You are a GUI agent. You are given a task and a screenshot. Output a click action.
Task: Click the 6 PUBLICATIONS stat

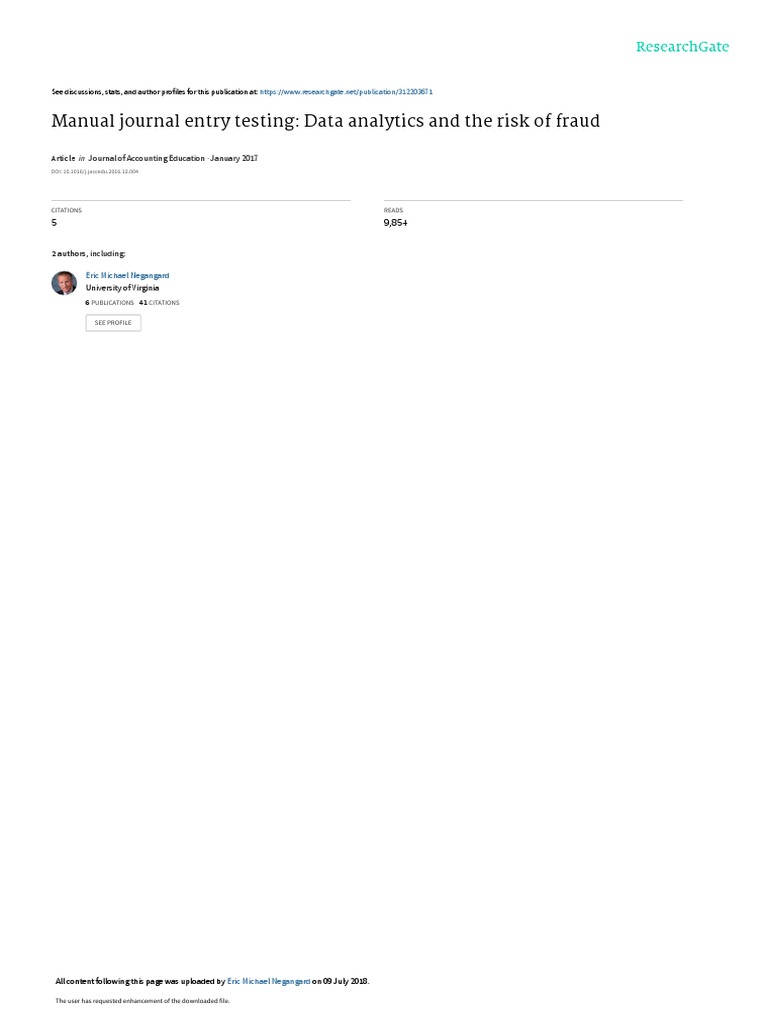pos(110,303)
